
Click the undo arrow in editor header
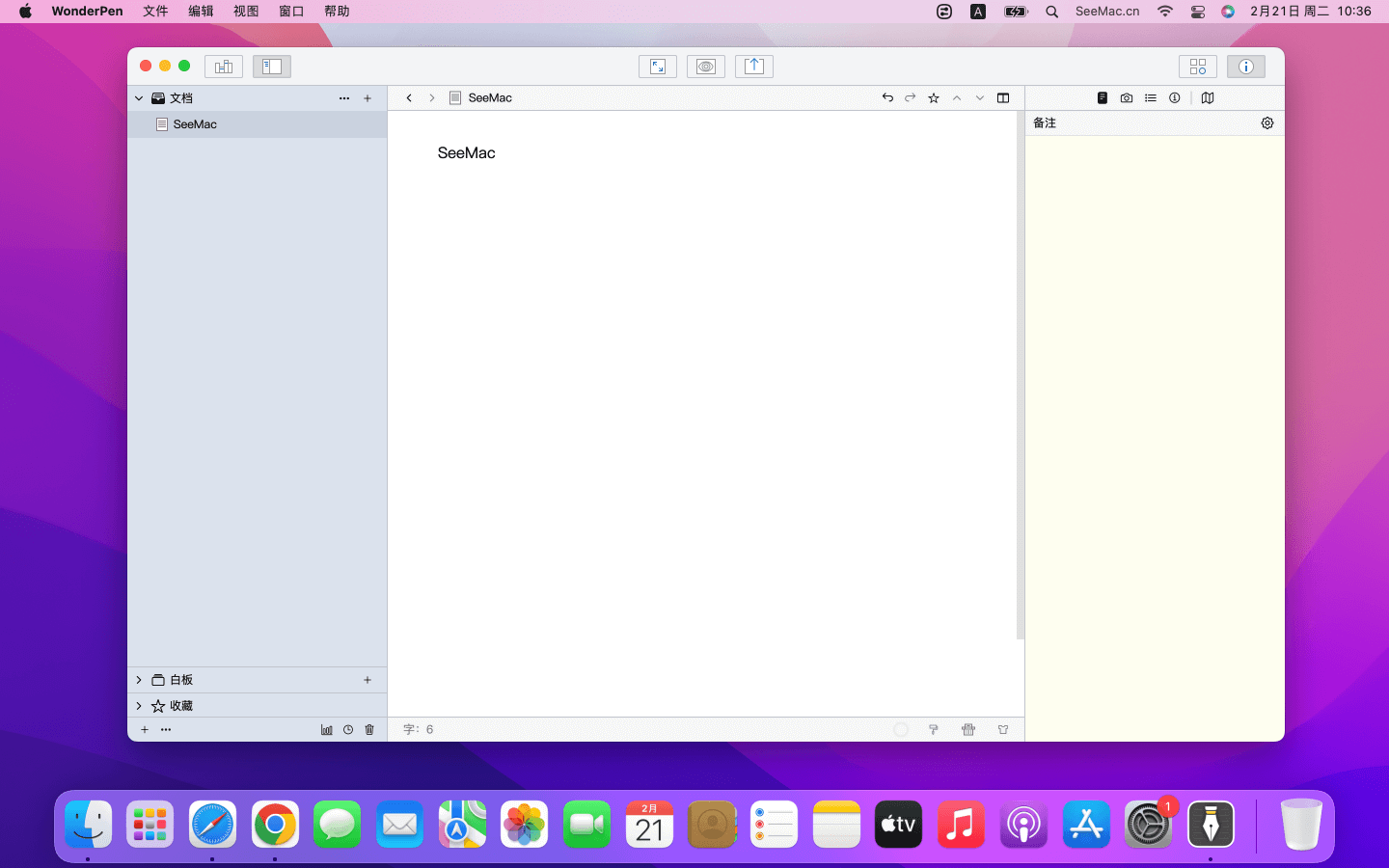coord(887,98)
